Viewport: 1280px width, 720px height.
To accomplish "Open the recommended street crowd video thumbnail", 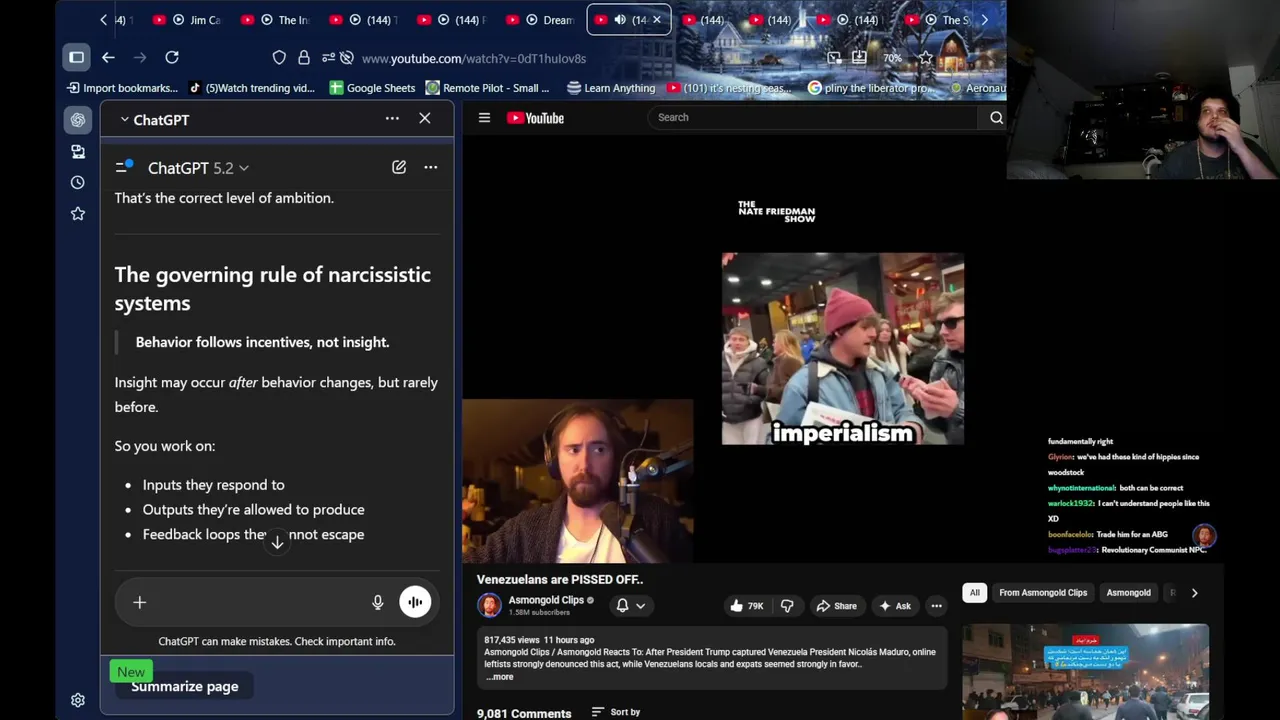I will click(1085, 672).
